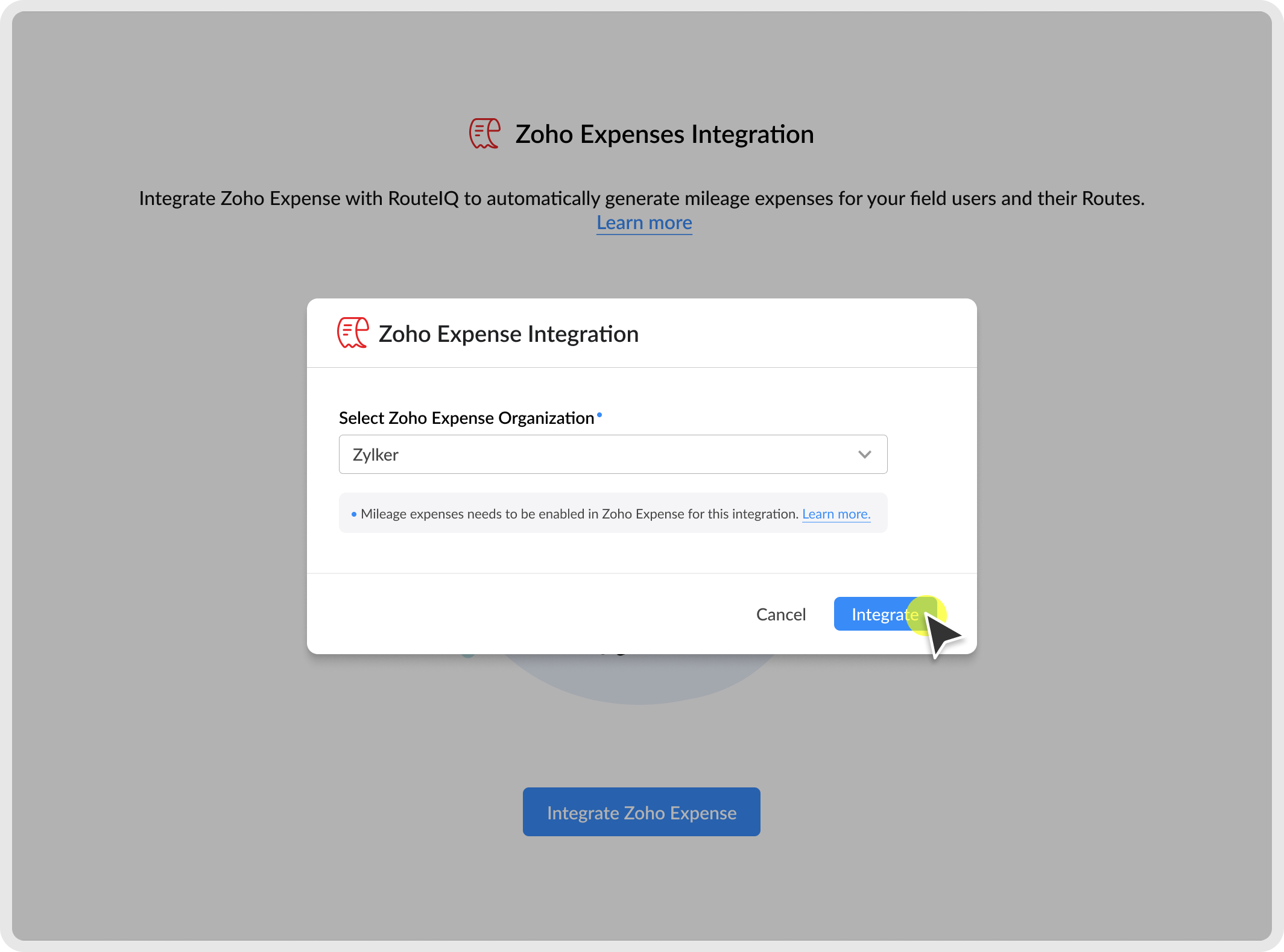Image resolution: width=1284 pixels, height=952 pixels.
Task: Click the chevron arrow in organization dropdown
Action: 864,454
